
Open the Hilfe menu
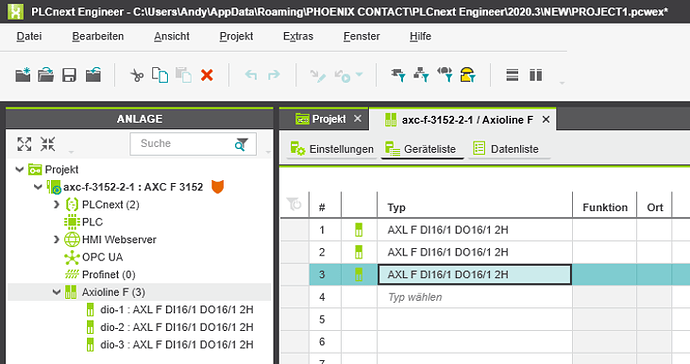[420, 37]
